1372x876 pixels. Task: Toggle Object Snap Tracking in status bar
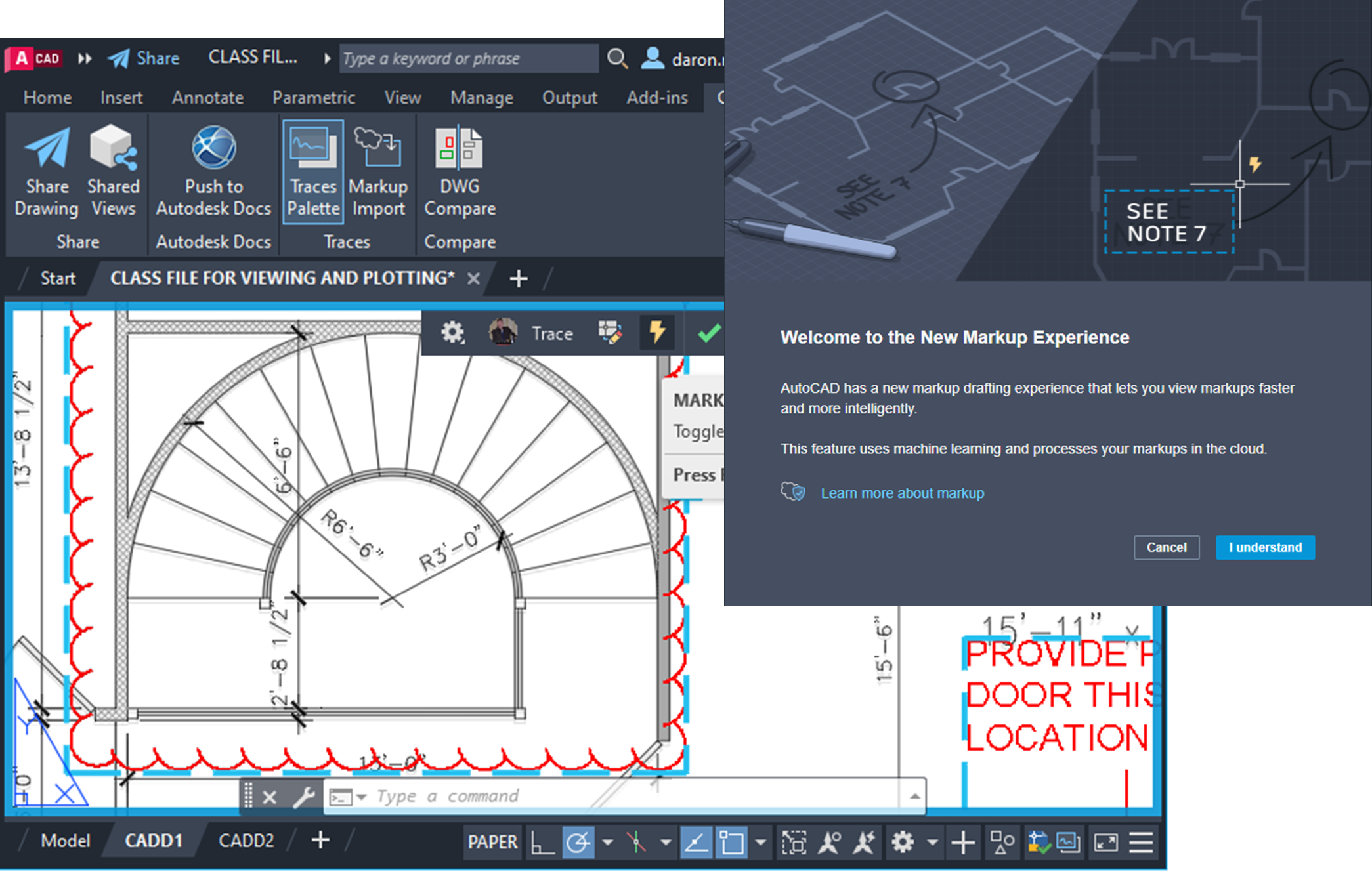tap(696, 842)
